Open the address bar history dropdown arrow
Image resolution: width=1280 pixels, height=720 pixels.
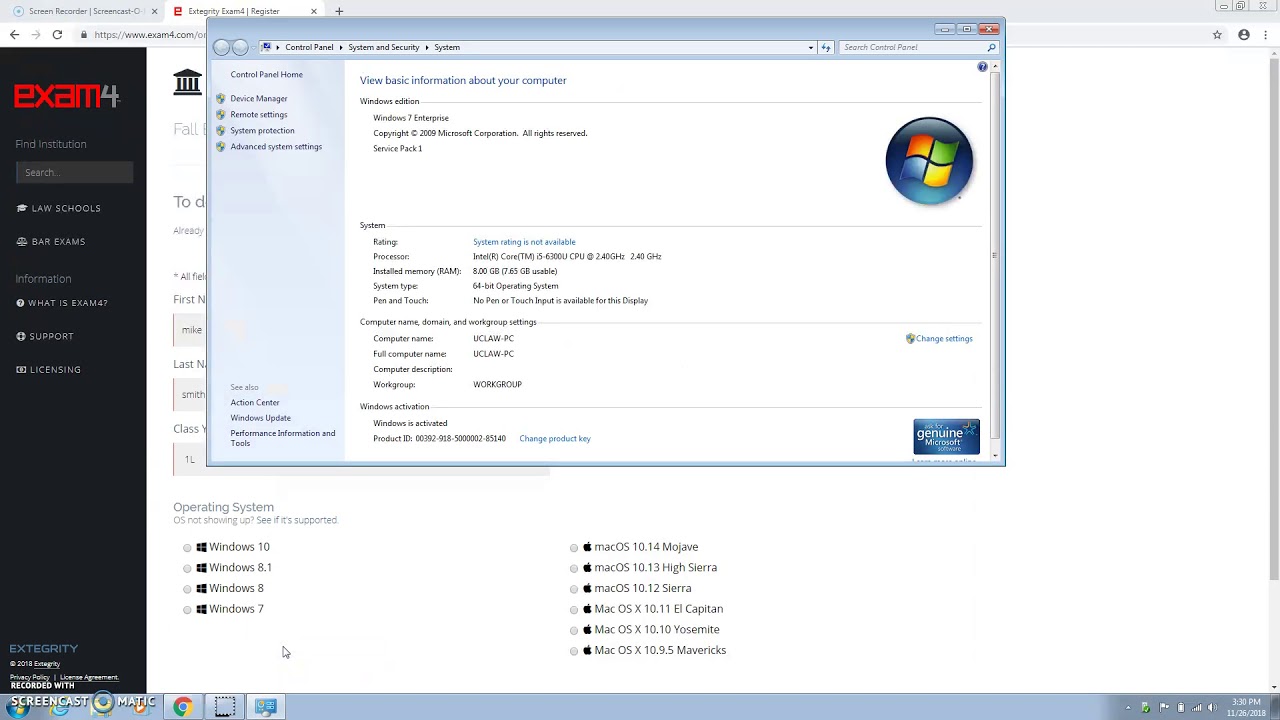pos(811,47)
